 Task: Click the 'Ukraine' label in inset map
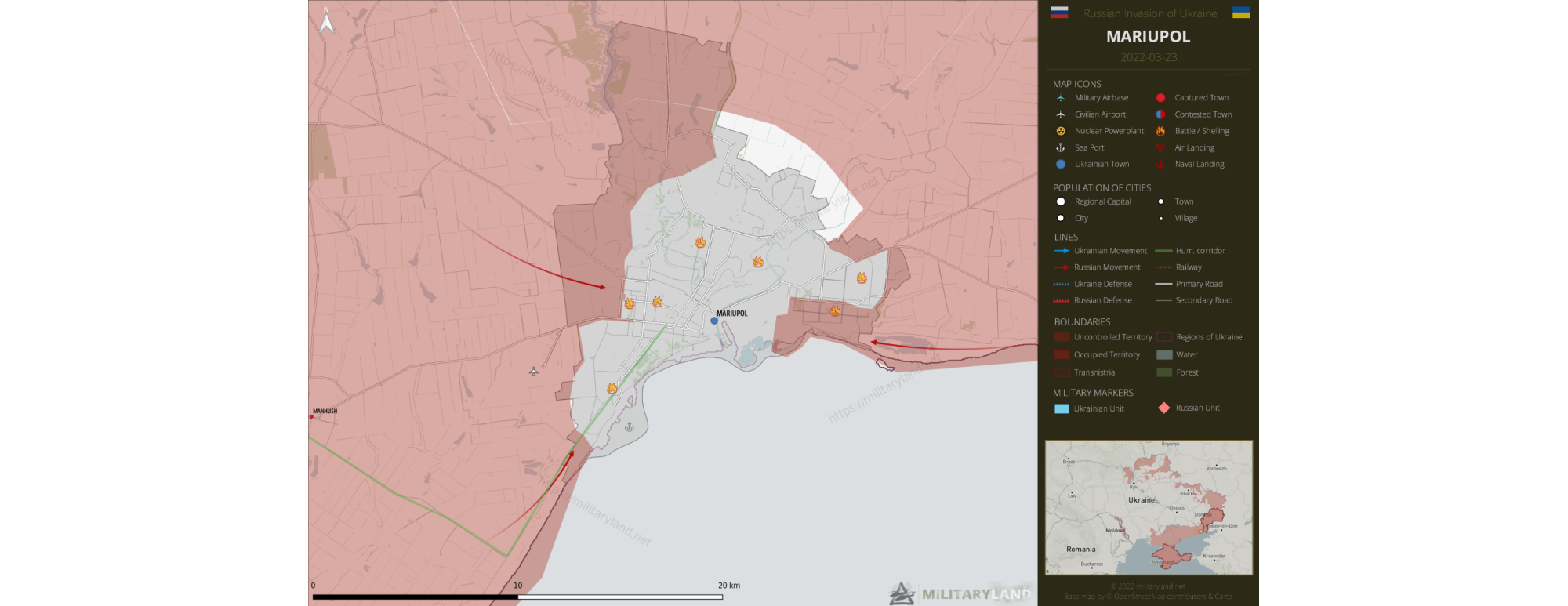point(1142,500)
